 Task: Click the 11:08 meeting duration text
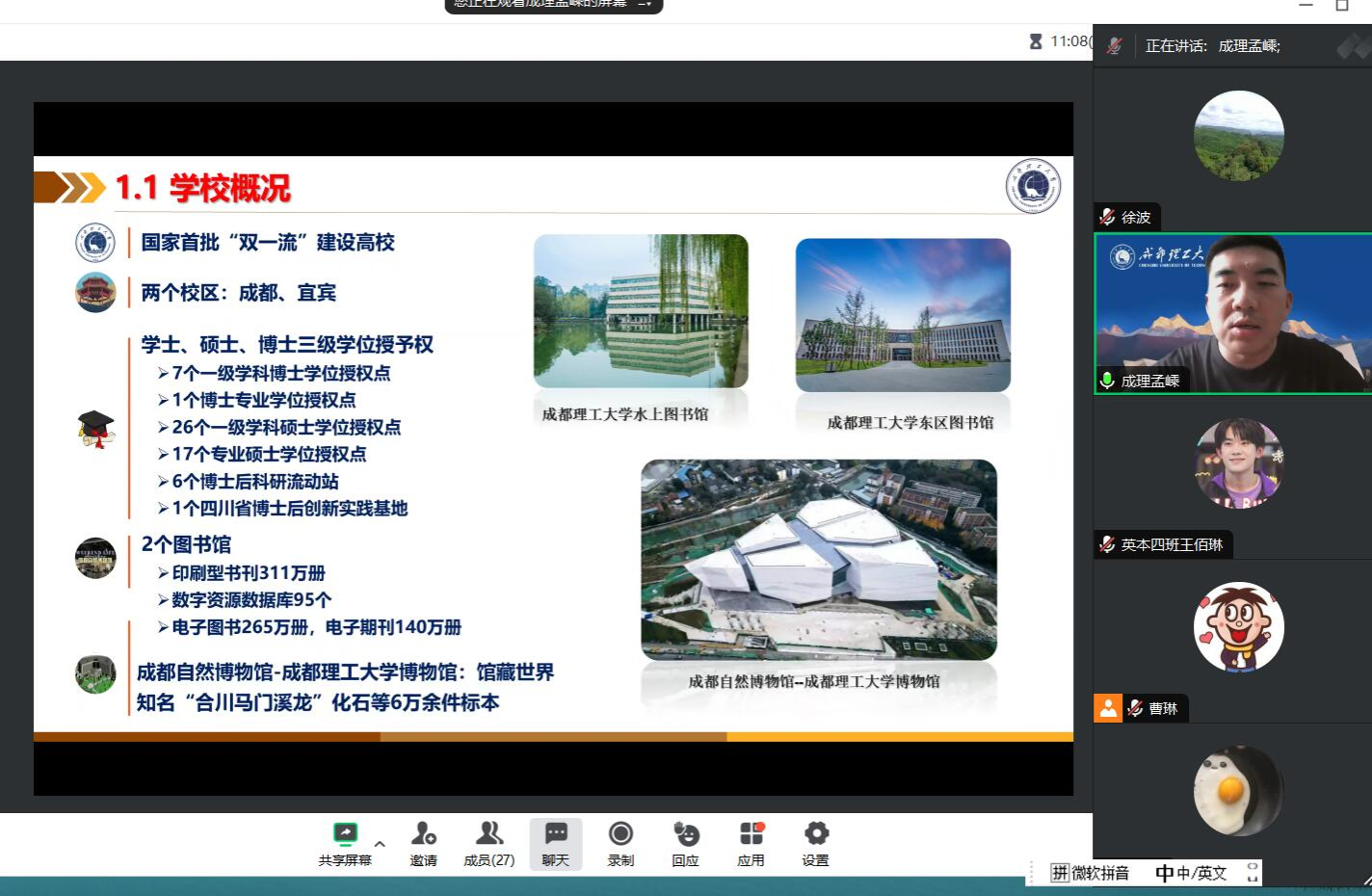click(x=1069, y=41)
